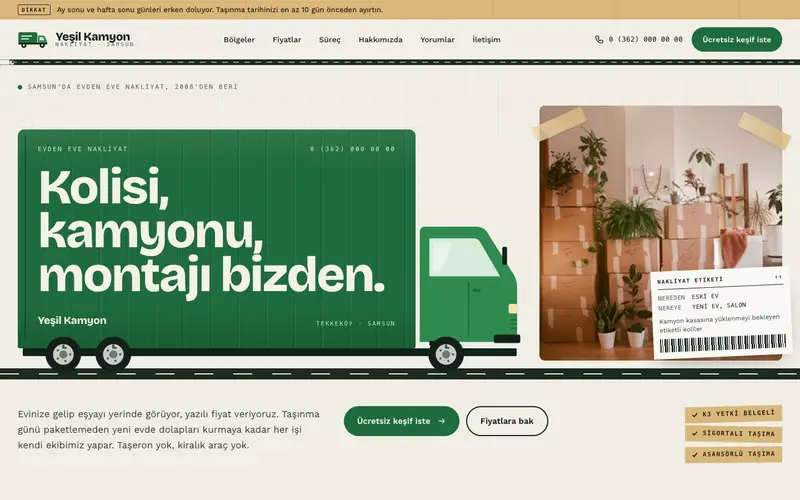800x500 pixels.
Task: Click the checkmark on K3 Yetki Belgeli badge
Action: [694, 414]
